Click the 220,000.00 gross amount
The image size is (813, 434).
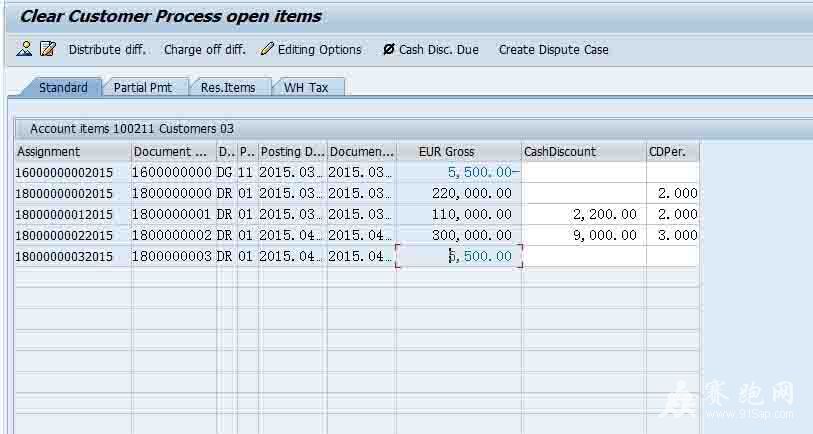pyautogui.click(x=459, y=193)
